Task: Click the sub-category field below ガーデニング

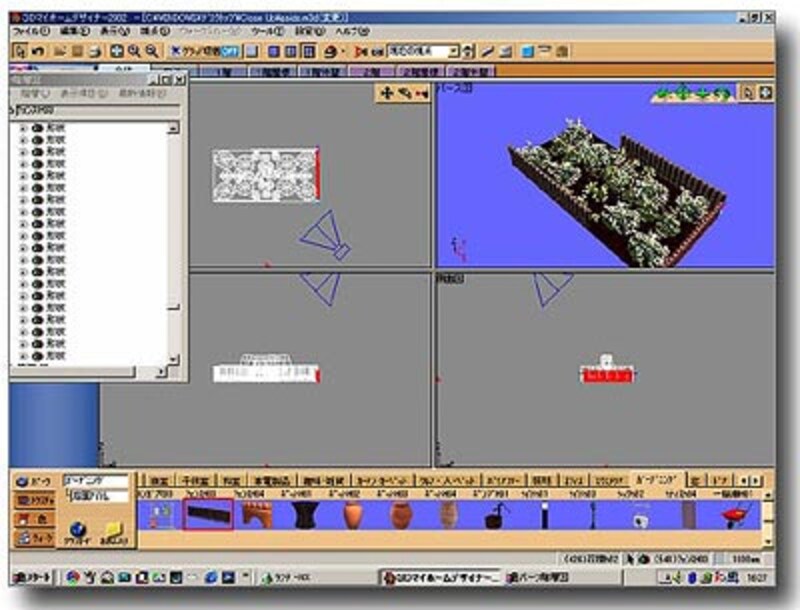Action: tap(98, 496)
